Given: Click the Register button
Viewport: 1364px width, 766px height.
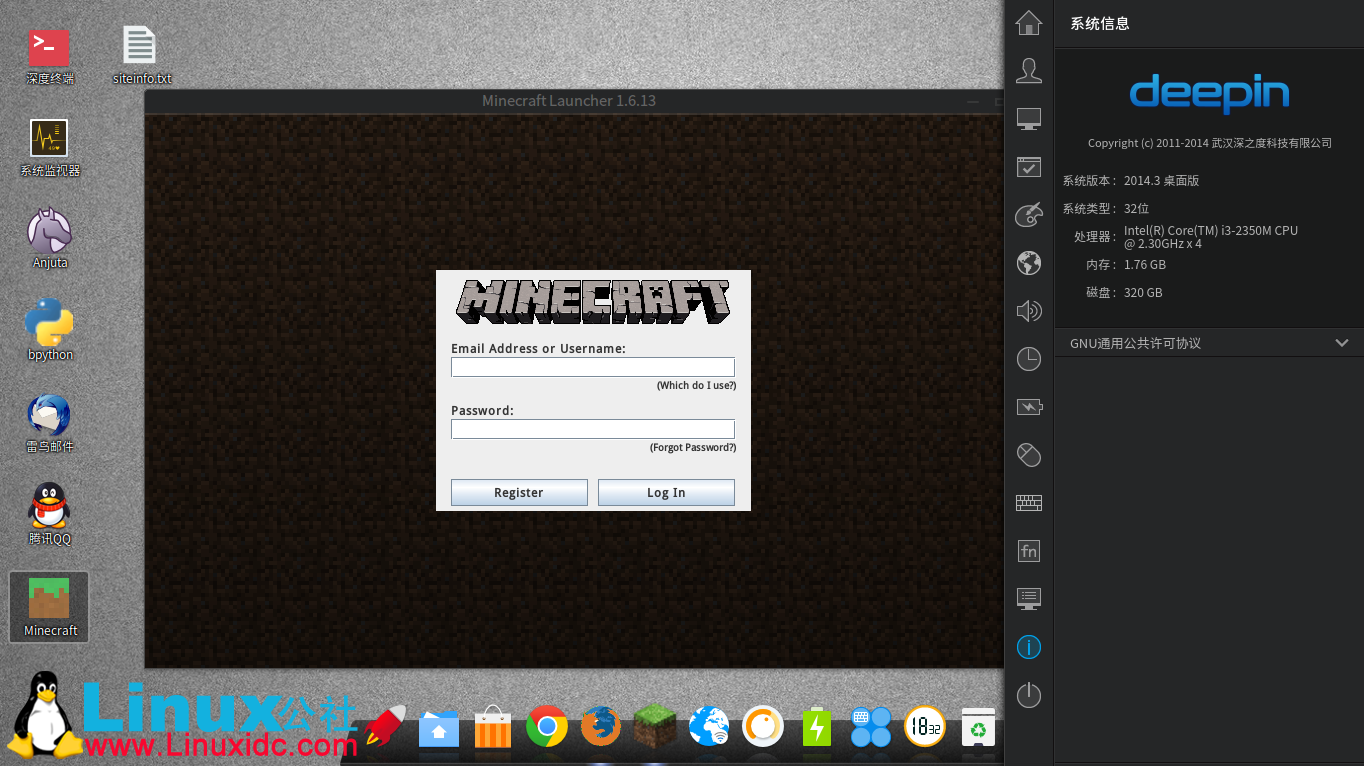Looking at the screenshot, I should (x=519, y=492).
